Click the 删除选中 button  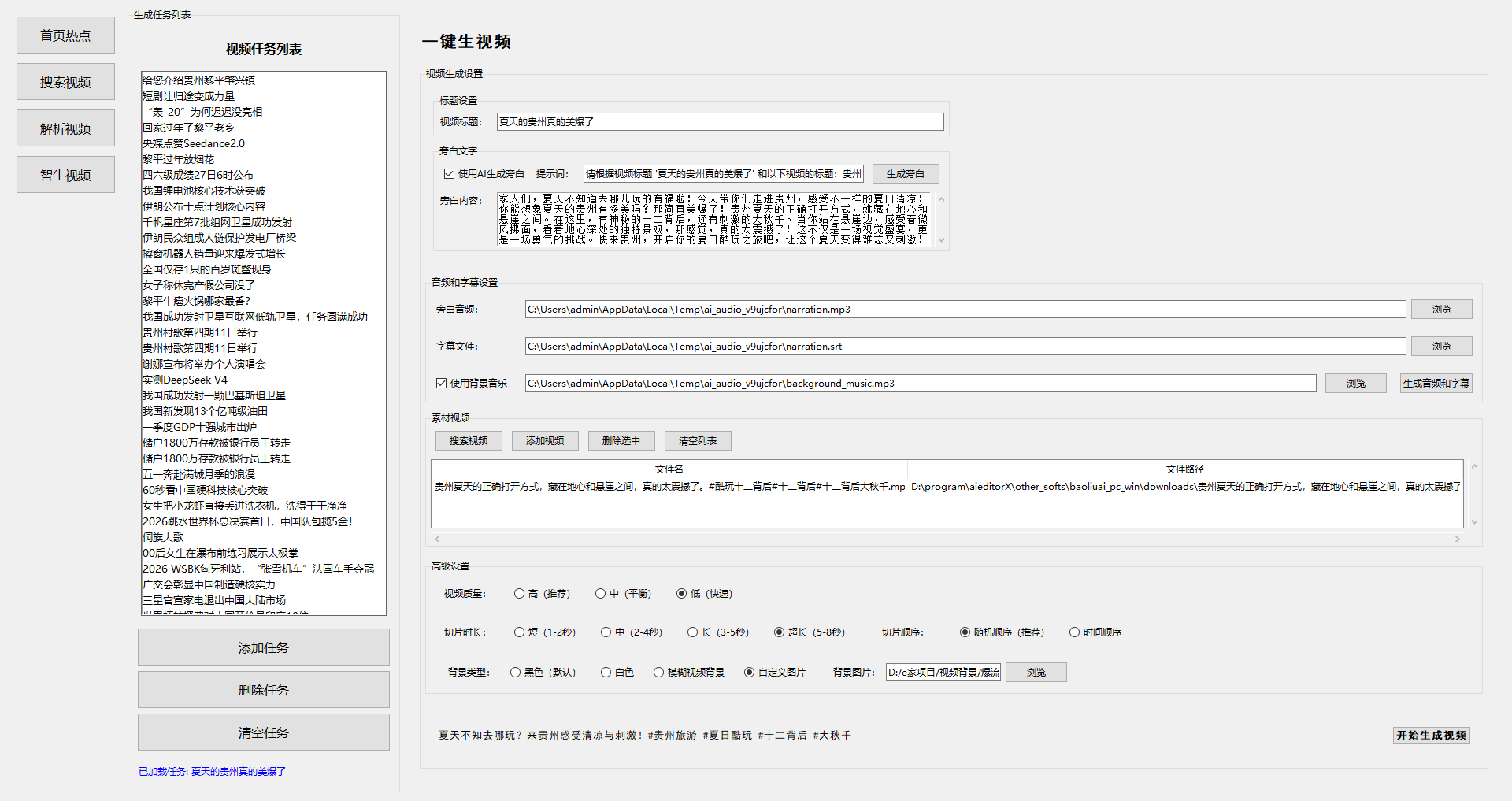pyautogui.click(x=621, y=441)
